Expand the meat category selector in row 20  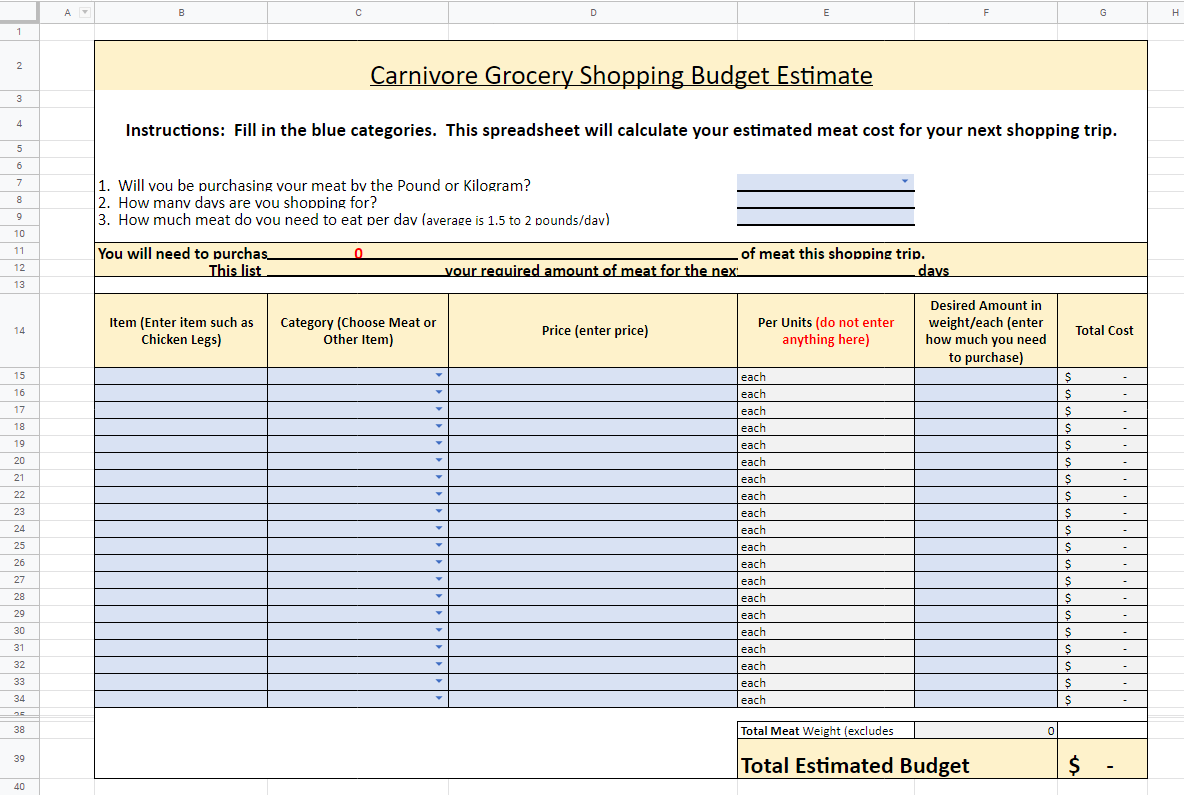click(438, 461)
